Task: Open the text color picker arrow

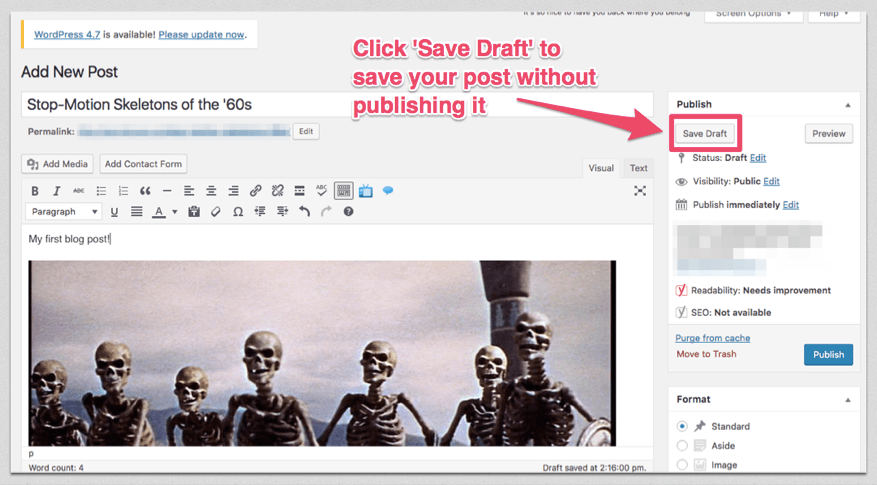Action: click(x=175, y=212)
